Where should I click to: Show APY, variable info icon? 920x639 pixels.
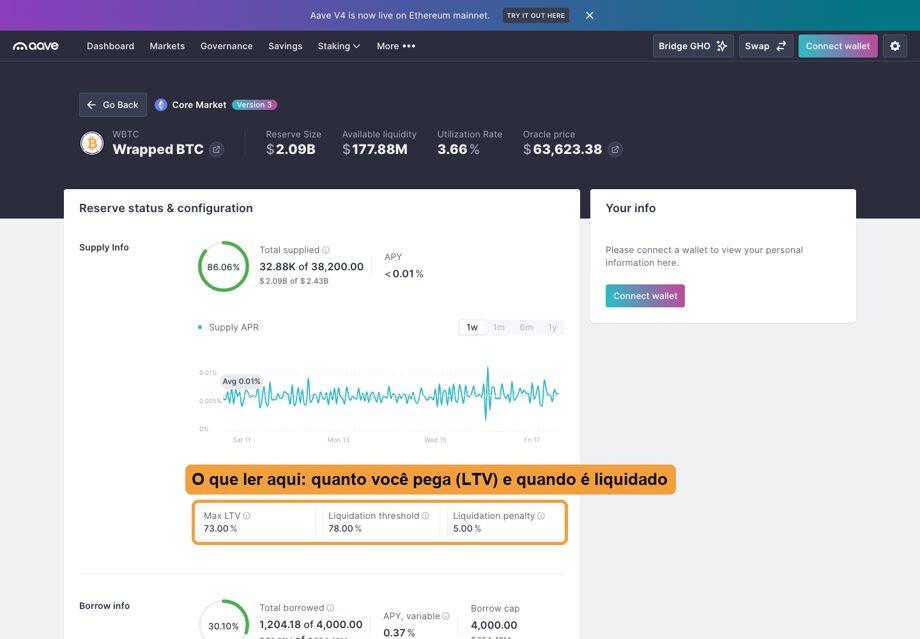coord(446,616)
